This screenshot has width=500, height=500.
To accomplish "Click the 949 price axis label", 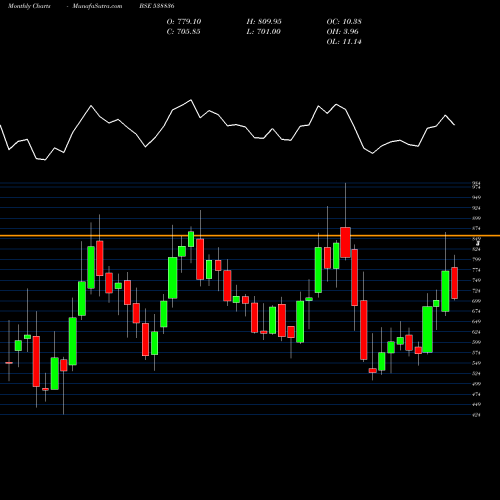I will [477, 197].
